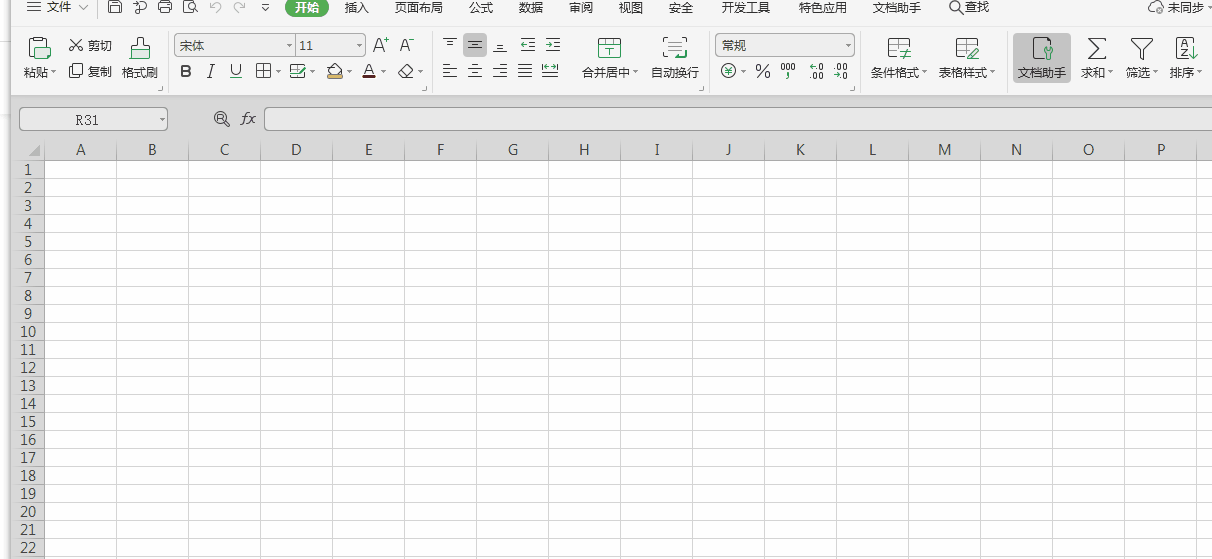Click the Print icon in quick access bar
This screenshot has height=559, width=1212.
[165, 7]
